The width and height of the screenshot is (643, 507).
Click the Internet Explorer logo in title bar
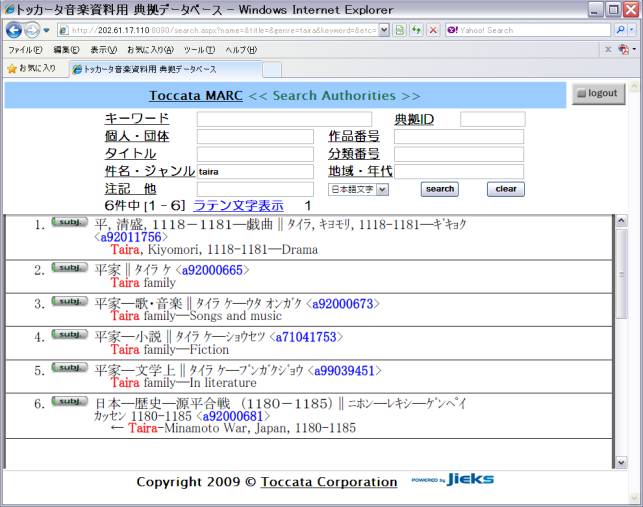(9, 9)
